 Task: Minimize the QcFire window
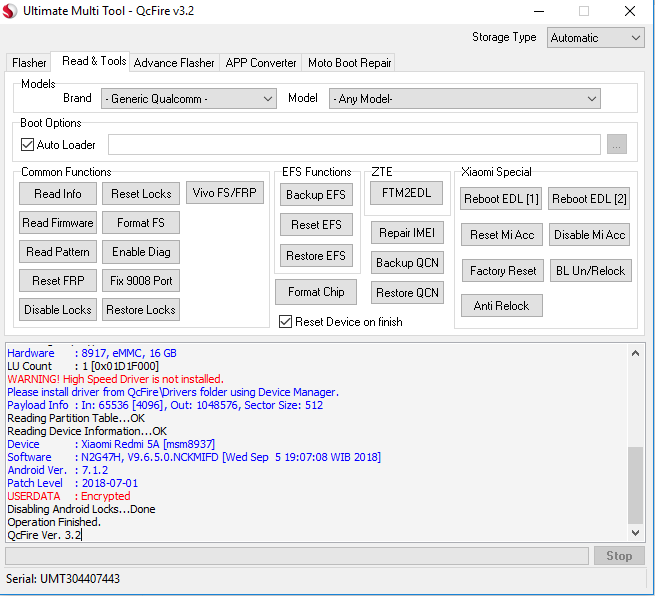tap(539, 11)
